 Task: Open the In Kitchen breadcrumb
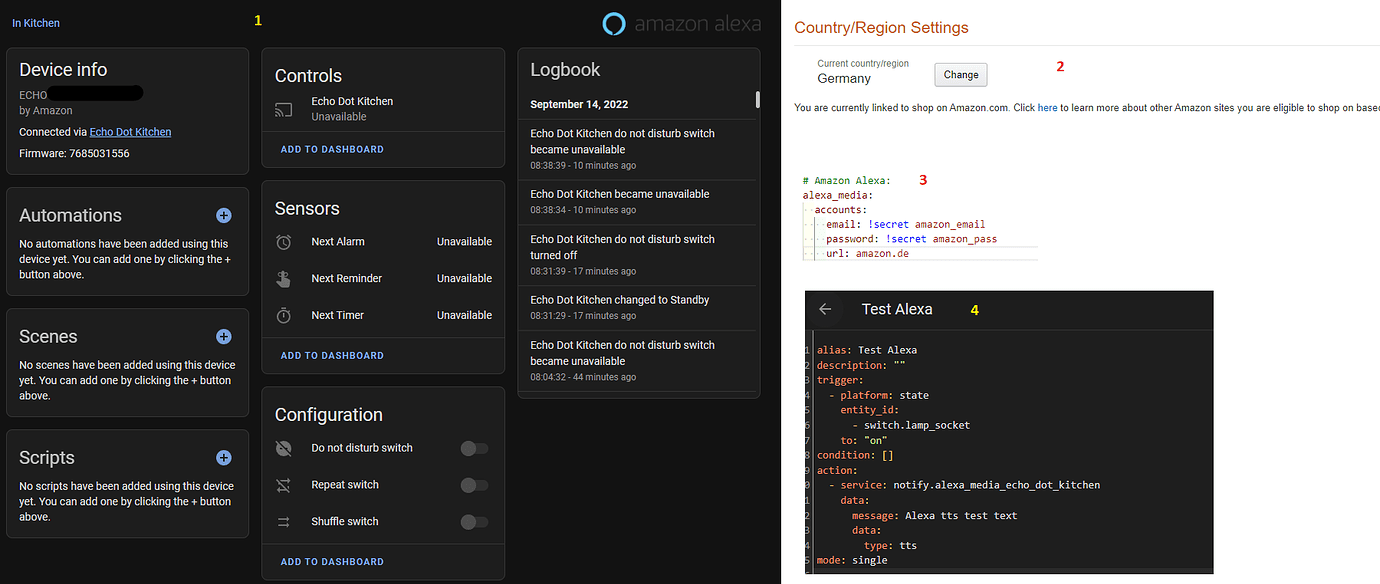[35, 22]
